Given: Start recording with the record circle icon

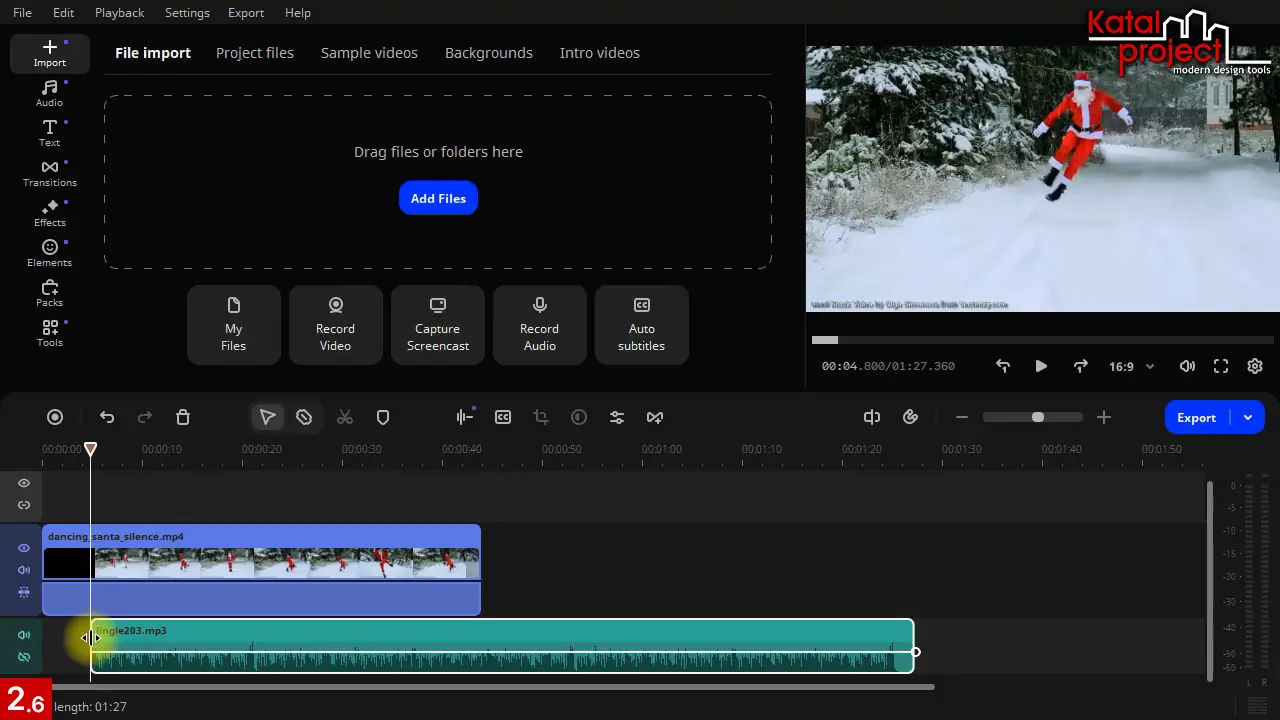Looking at the screenshot, I should (55, 417).
